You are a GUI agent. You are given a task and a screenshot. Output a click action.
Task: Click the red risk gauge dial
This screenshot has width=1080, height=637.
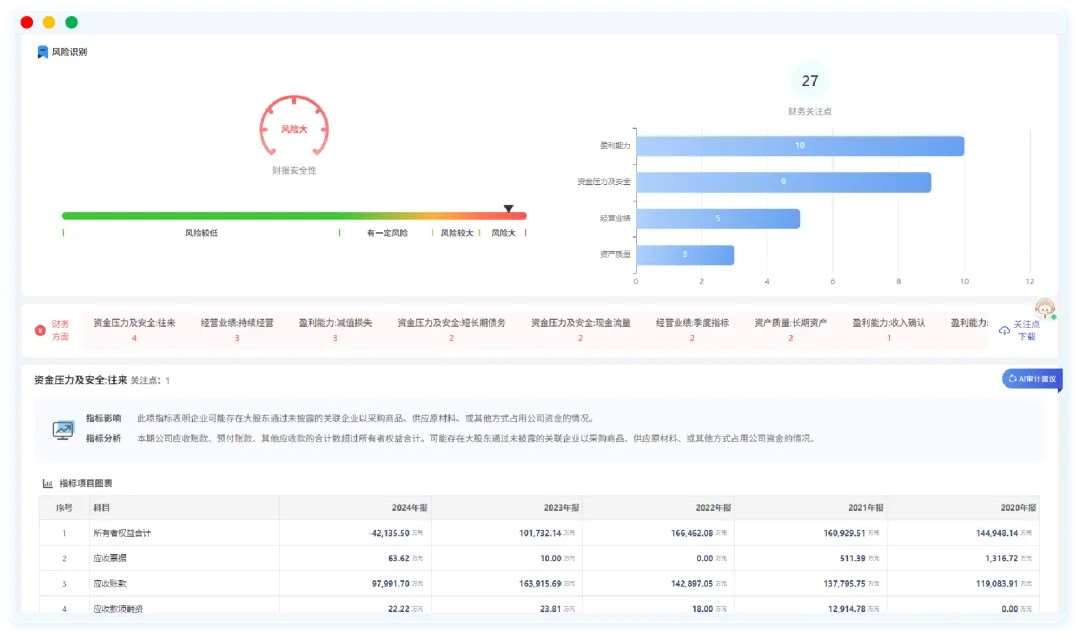pos(294,128)
